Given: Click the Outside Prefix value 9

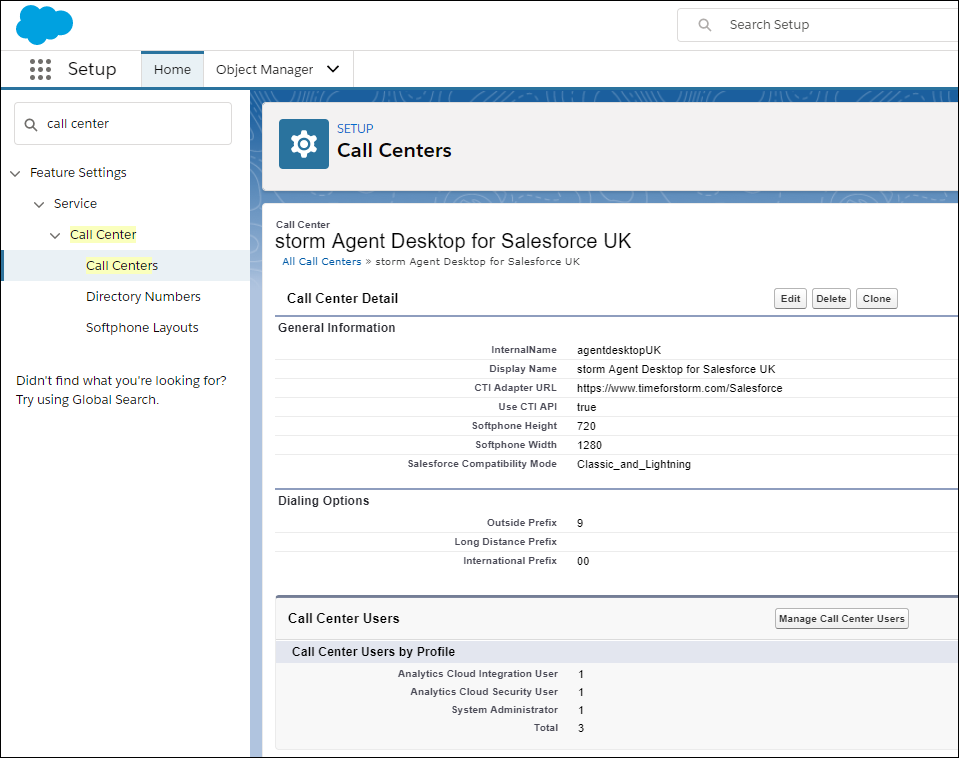Looking at the screenshot, I should (x=580, y=523).
